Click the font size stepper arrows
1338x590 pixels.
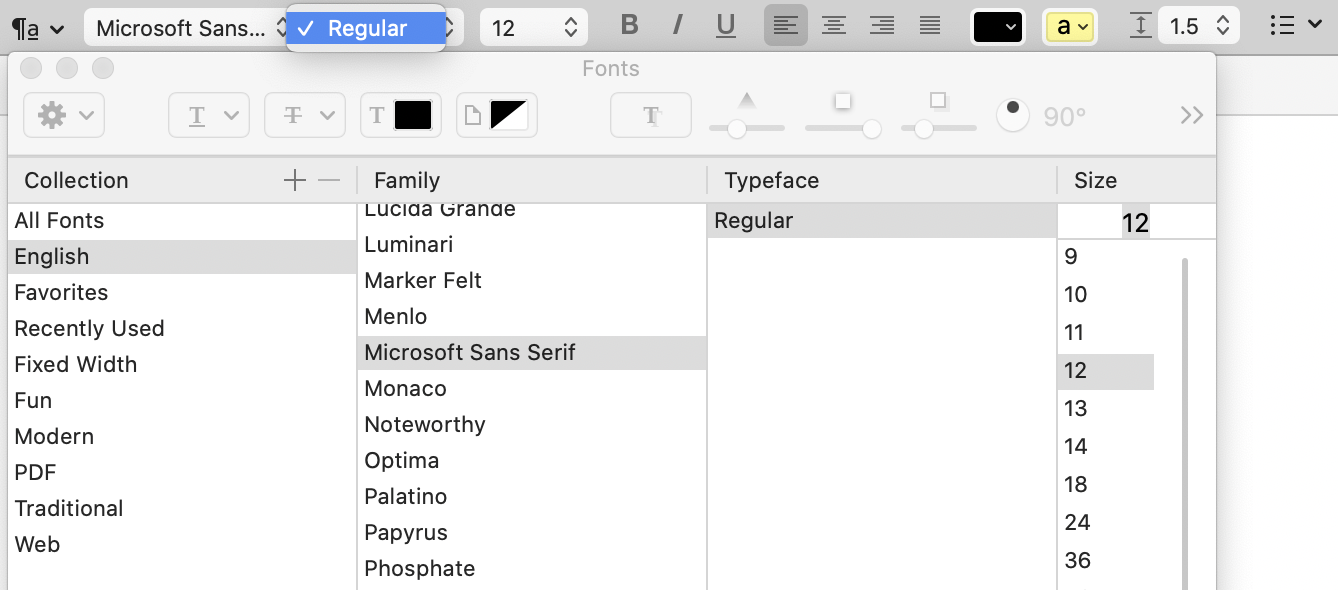571,28
